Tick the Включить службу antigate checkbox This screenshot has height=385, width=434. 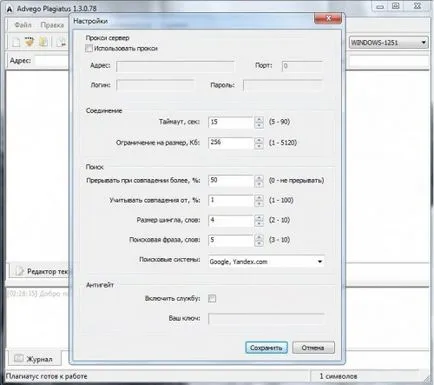coord(212,298)
